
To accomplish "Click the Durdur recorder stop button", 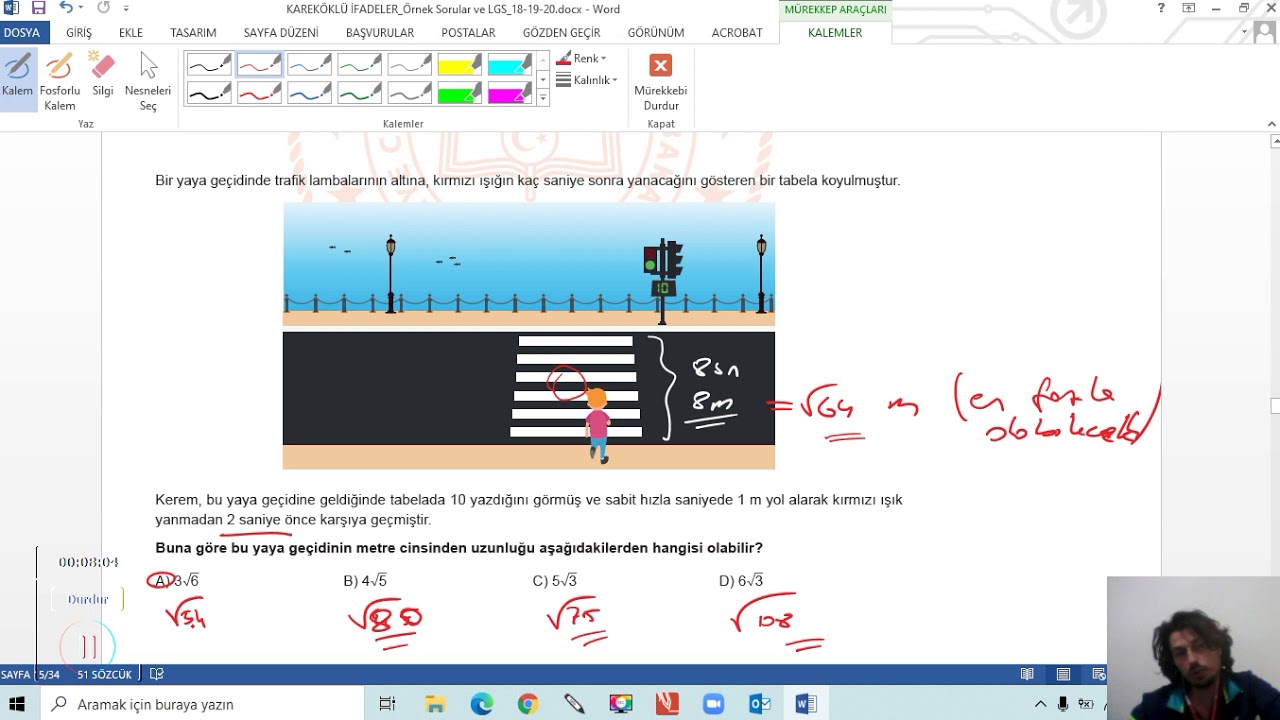I will (x=88, y=599).
